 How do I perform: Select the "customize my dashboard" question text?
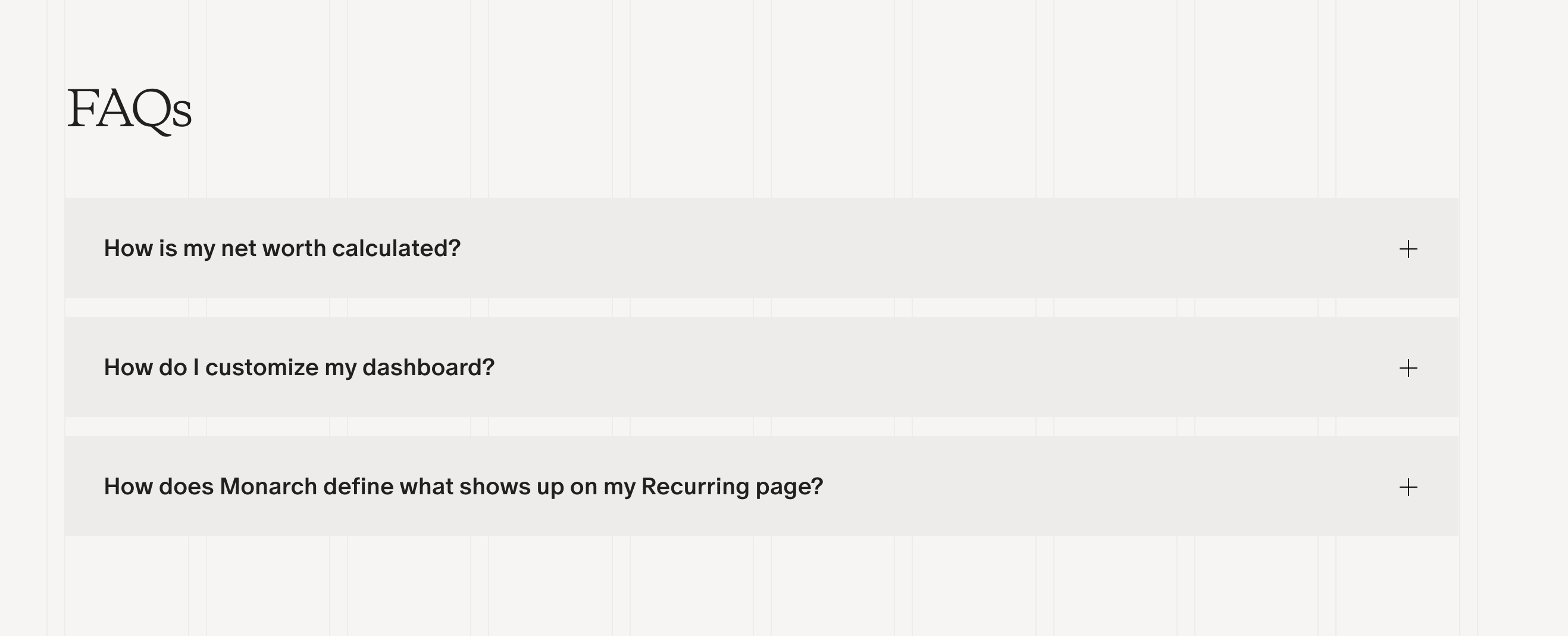coord(299,367)
